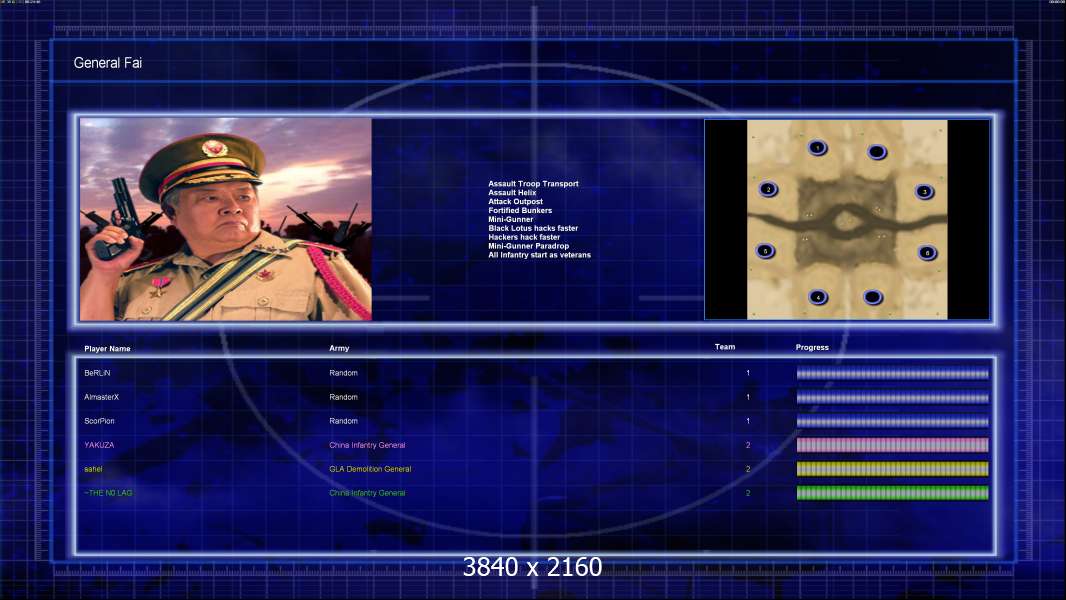1066x600 pixels.
Task: Click the Fortified Bunkers ability line
Action: pos(520,211)
